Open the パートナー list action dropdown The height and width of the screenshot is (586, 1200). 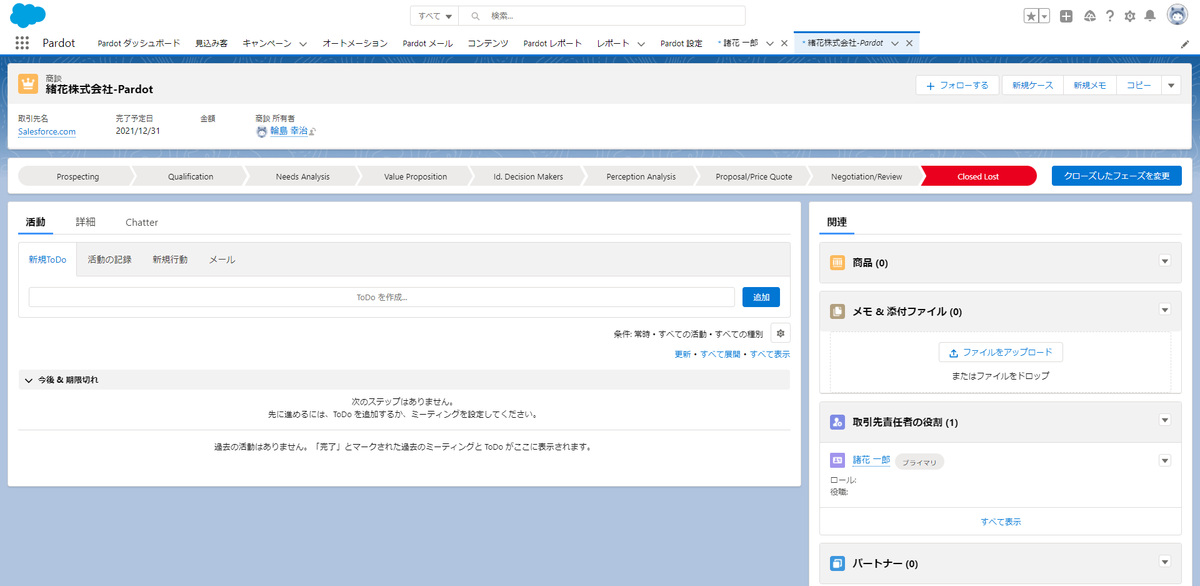[x=1164, y=563]
